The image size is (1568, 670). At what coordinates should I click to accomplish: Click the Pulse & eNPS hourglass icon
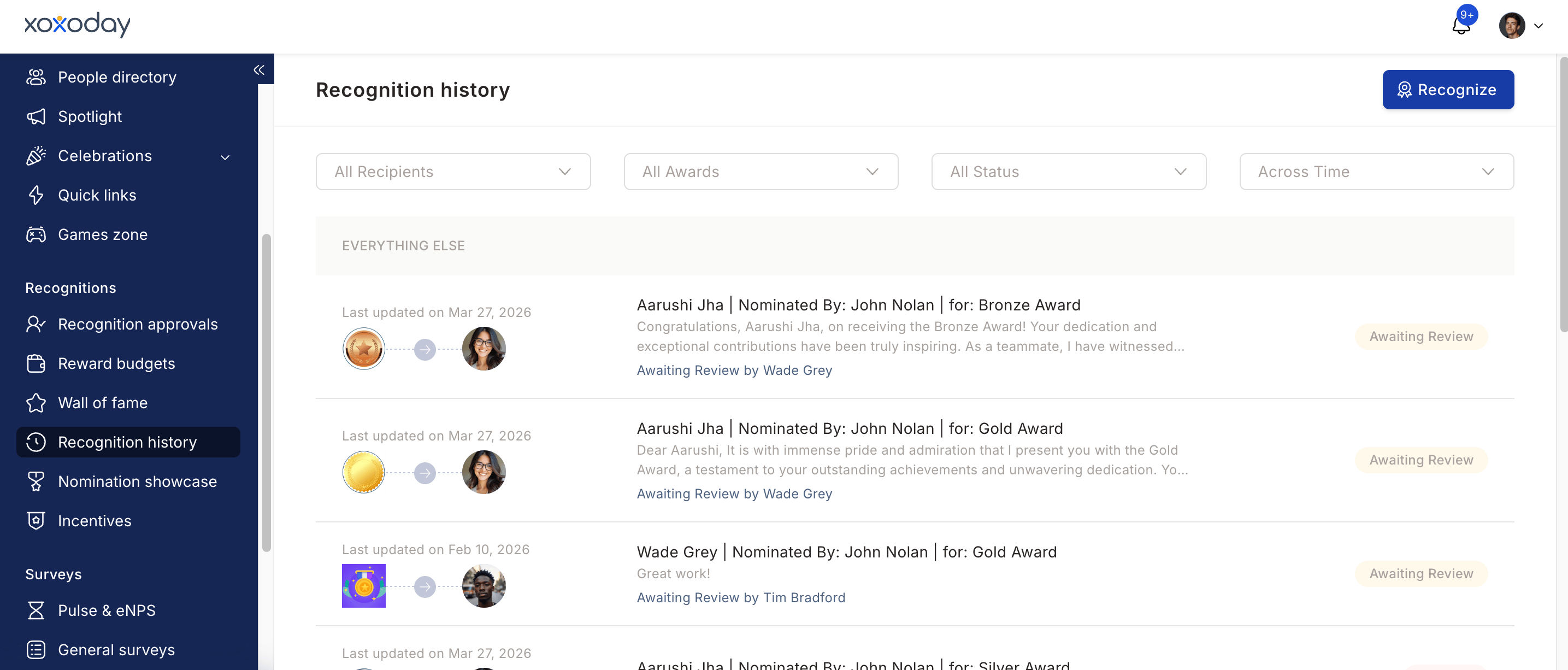point(36,610)
